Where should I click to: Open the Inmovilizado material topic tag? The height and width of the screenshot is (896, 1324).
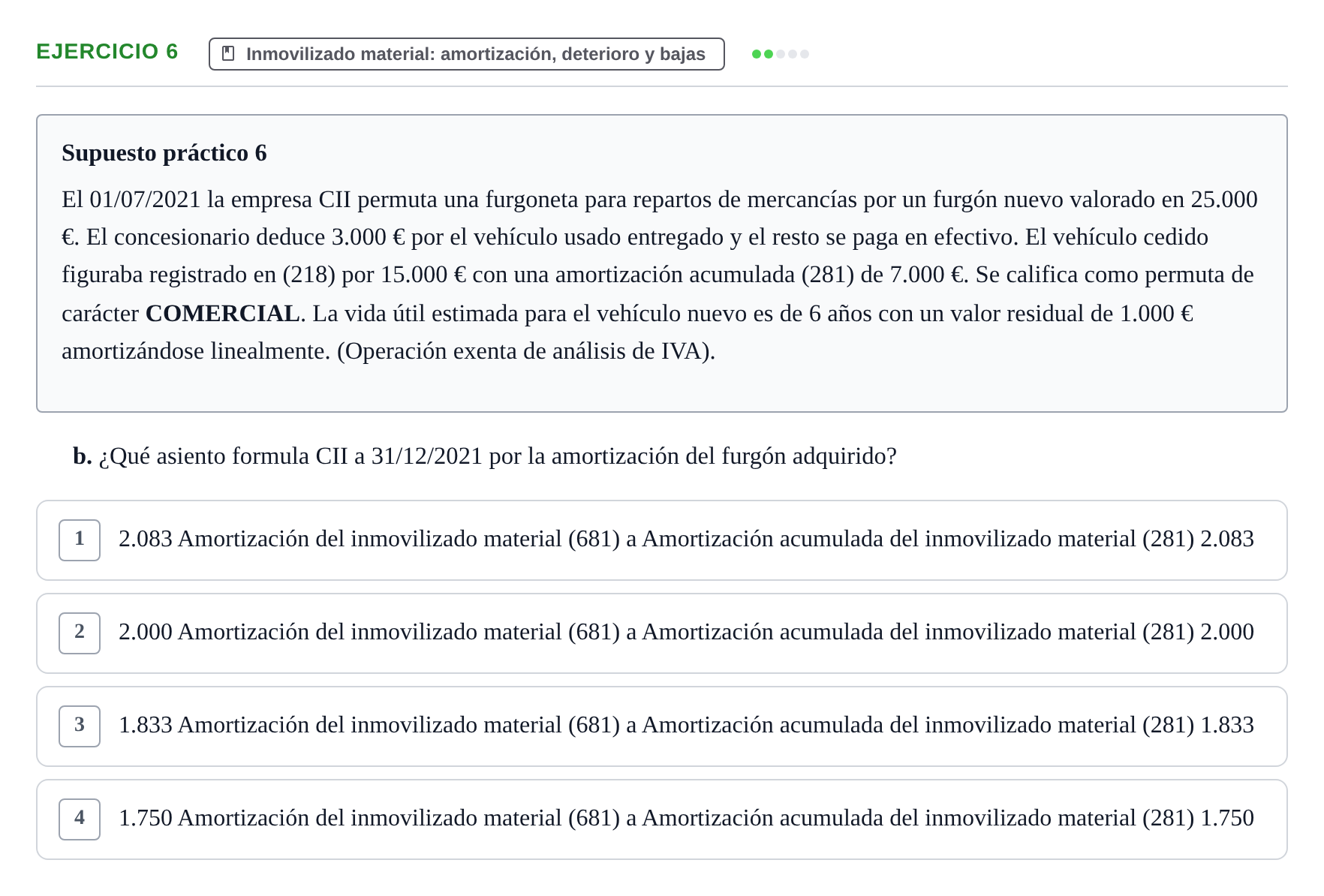point(467,54)
